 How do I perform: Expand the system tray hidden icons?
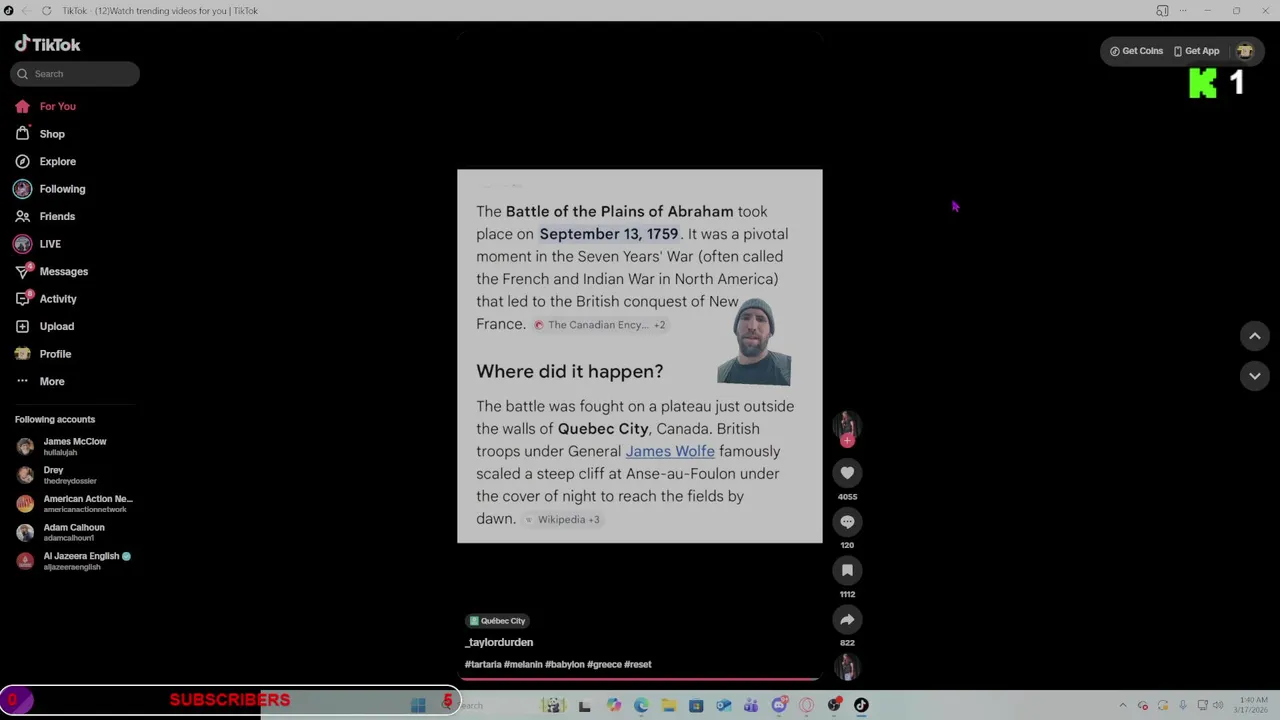coord(1123,706)
